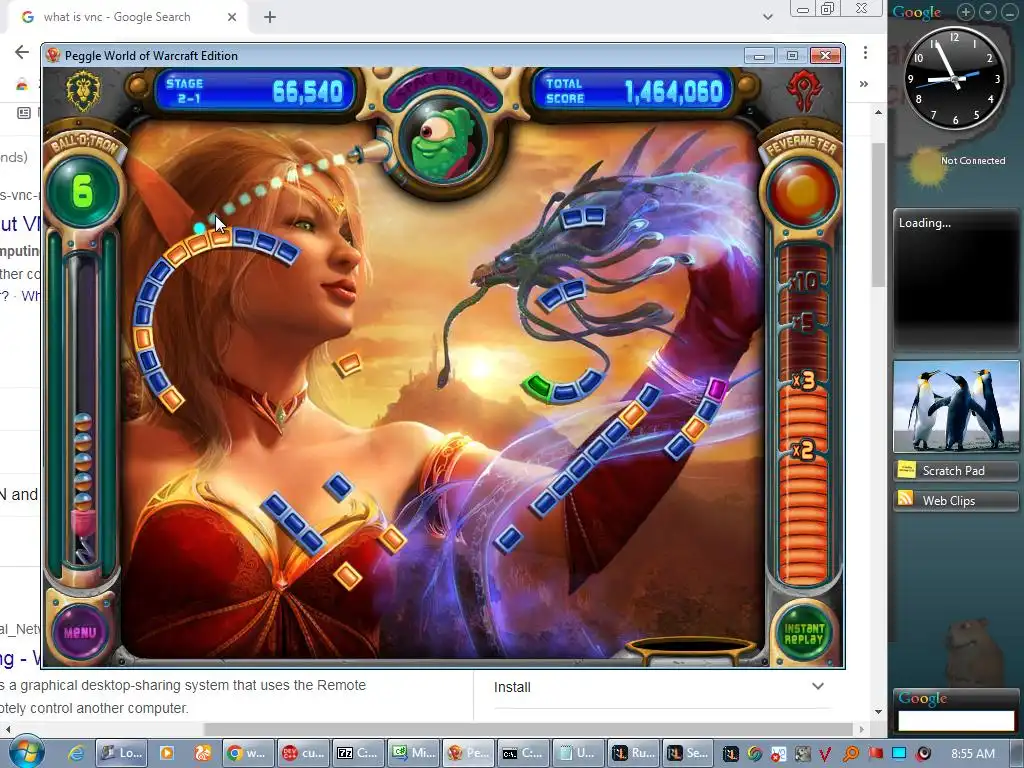This screenshot has width=1024, height=768.
Task: Click the cyan monitor tray icon
Action: pyautogui.click(x=899, y=753)
